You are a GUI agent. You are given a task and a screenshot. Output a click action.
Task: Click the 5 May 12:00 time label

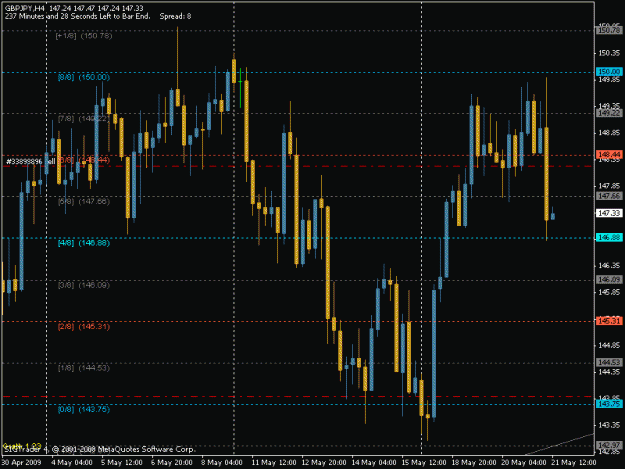pos(122,463)
